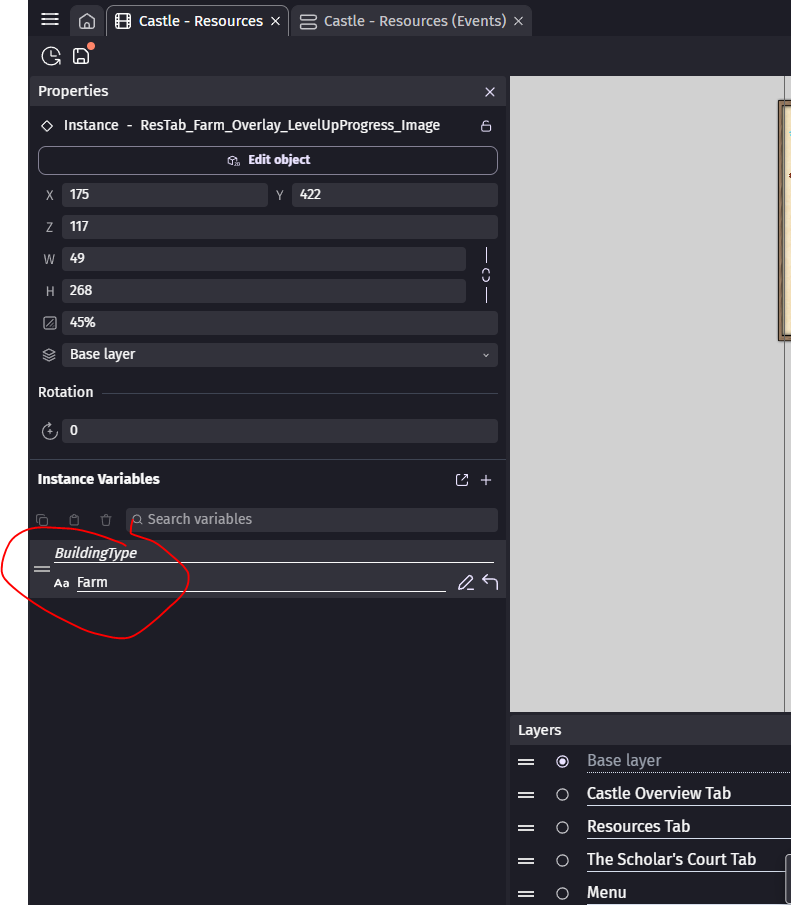Grab The Scholar's Court Tab drag handle
Image resolution: width=791 pixels, height=905 pixels.
coord(525,861)
